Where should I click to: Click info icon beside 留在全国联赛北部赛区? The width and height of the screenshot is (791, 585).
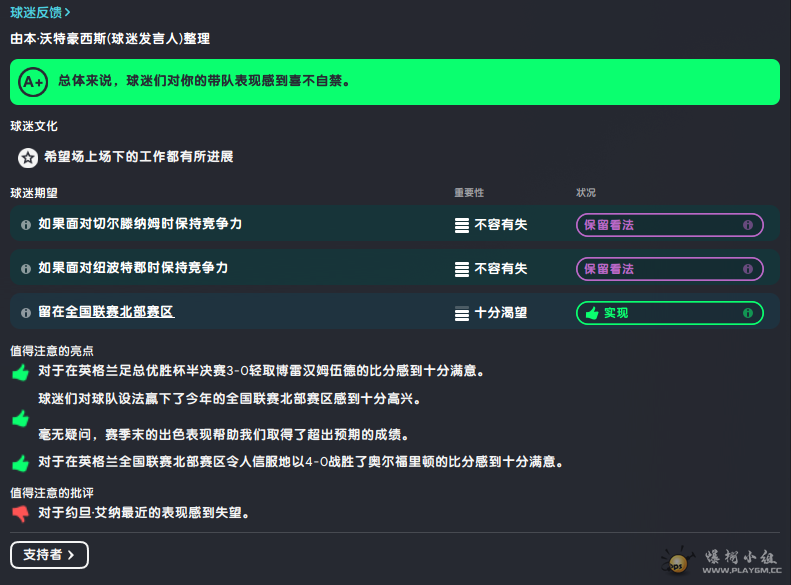(x=26, y=313)
